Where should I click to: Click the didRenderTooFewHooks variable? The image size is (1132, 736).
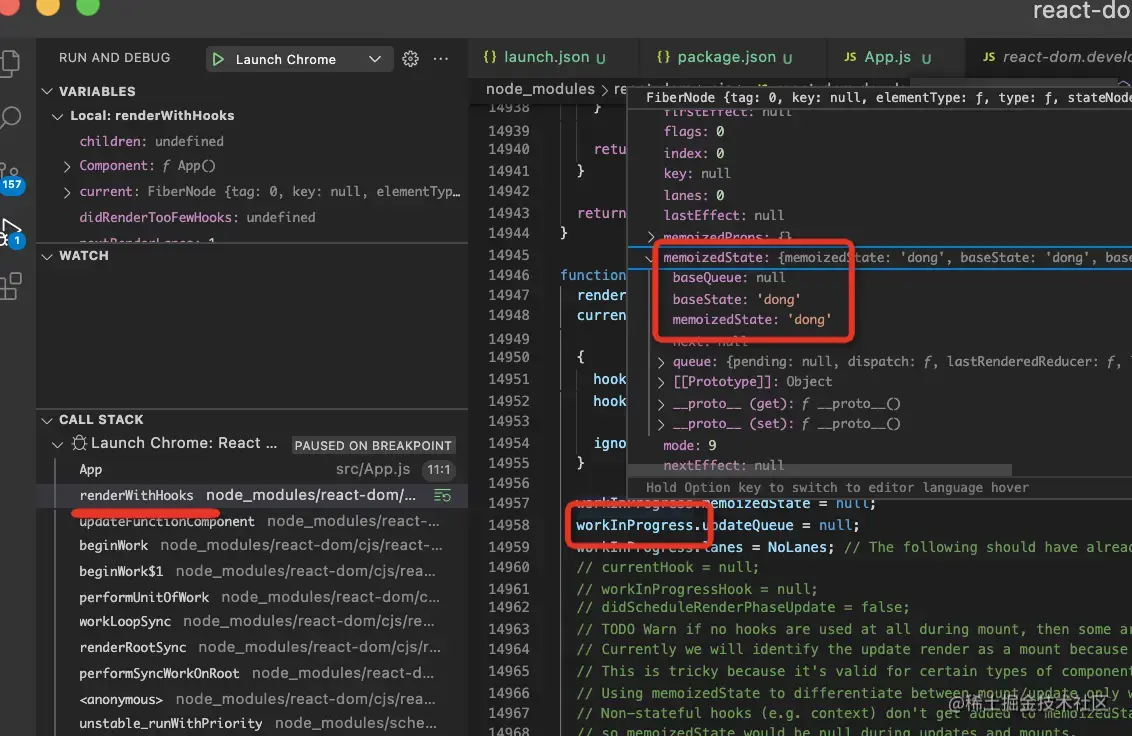(197, 217)
